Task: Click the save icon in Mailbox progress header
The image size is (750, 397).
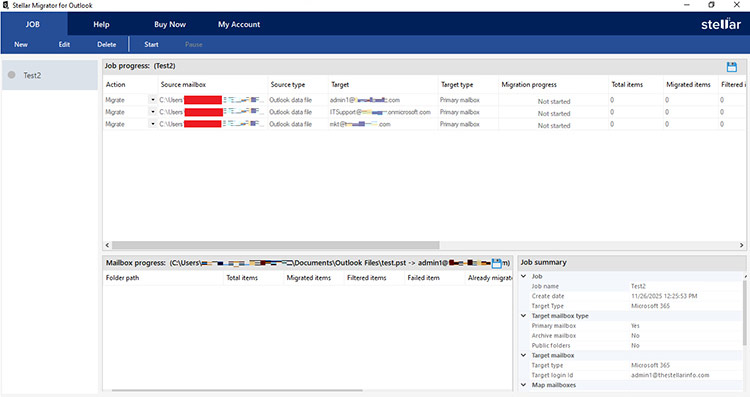Action: [x=496, y=263]
